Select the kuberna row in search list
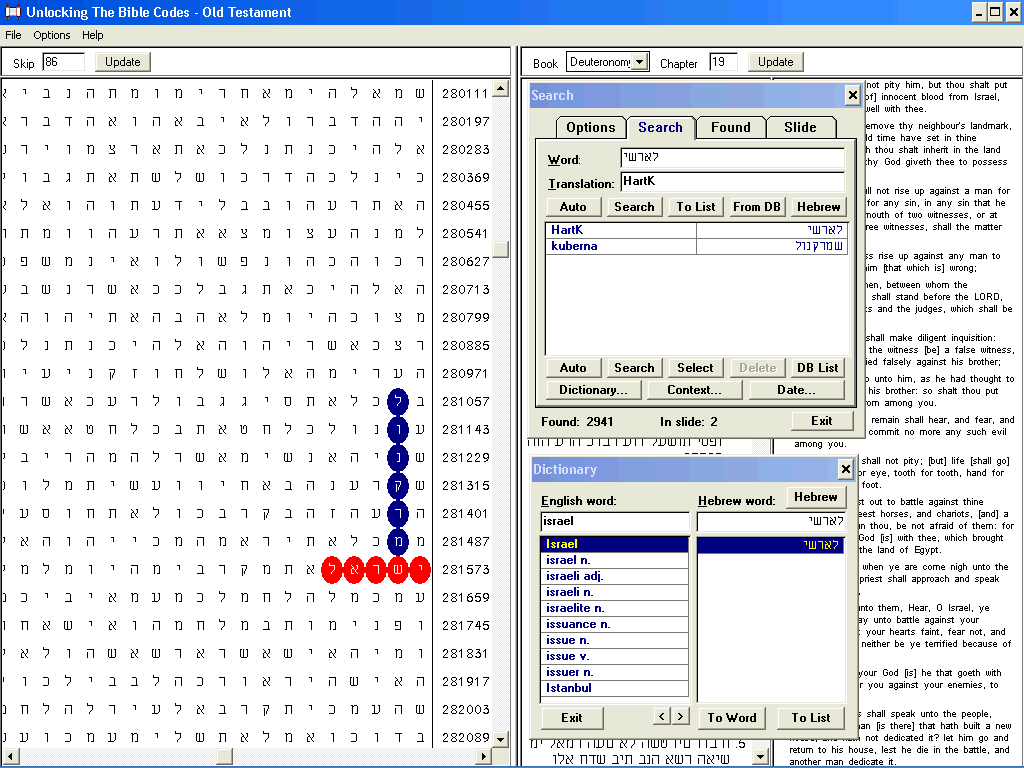The height and width of the screenshot is (768, 1024). click(x=620, y=246)
